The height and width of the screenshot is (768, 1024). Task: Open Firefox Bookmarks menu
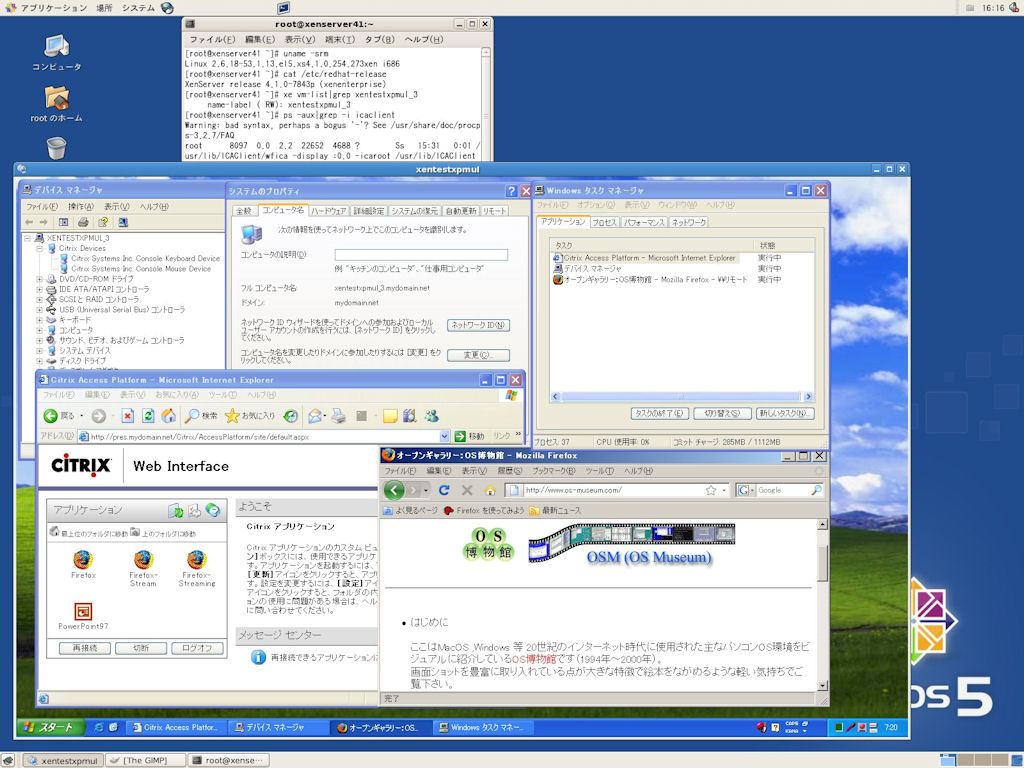[553, 471]
